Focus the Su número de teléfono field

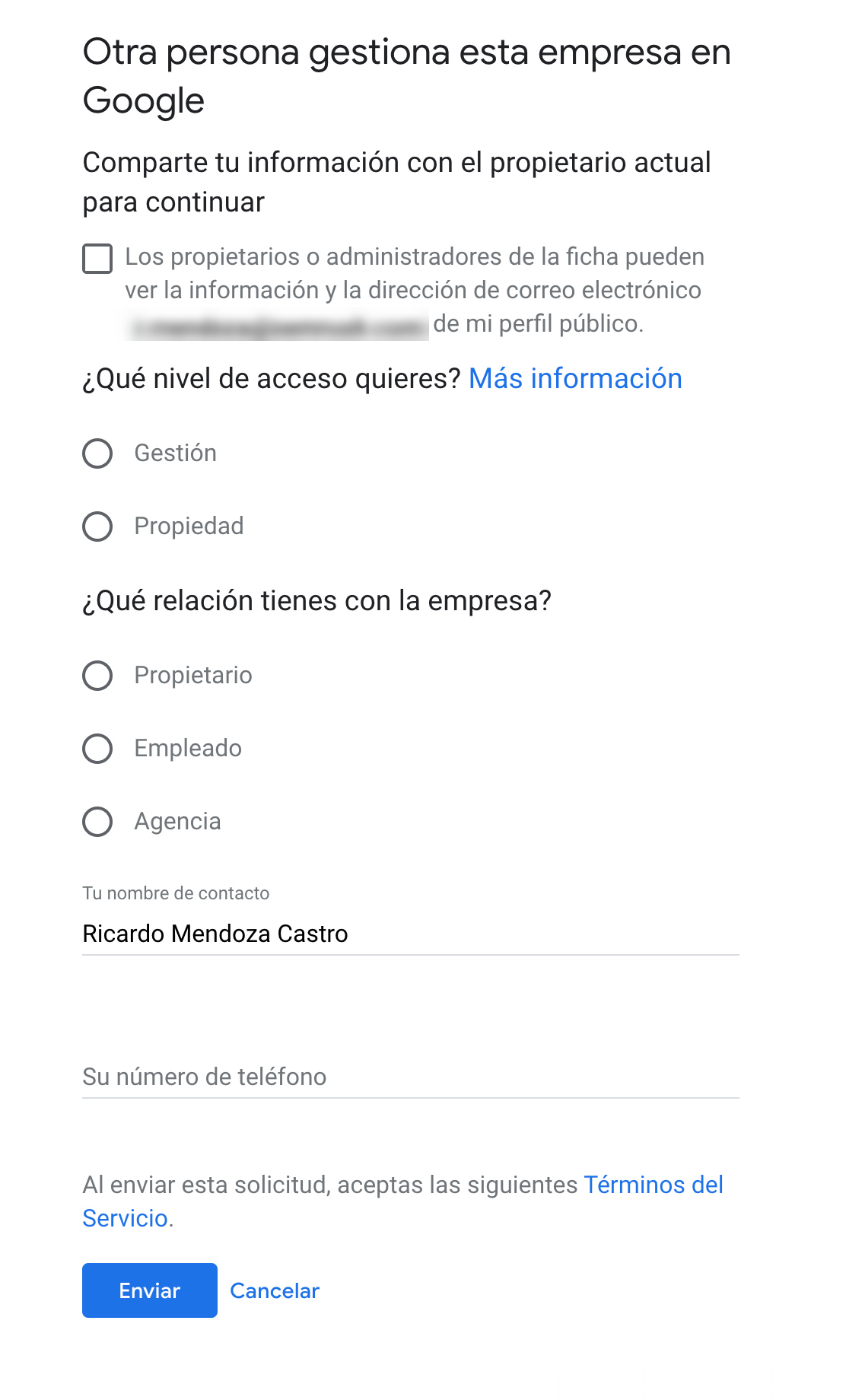[x=411, y=1077]
